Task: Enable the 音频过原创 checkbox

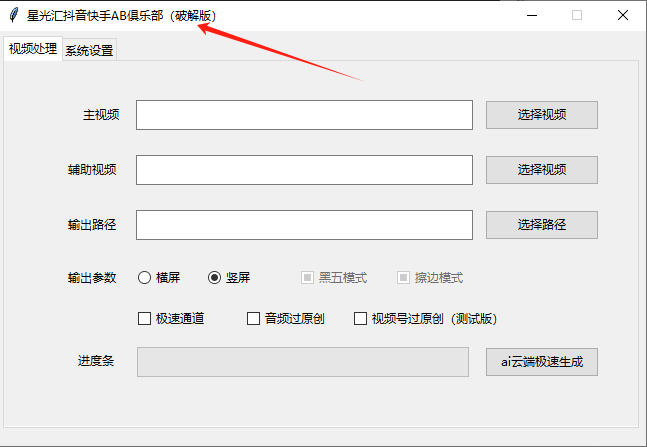Action: pos(253,319)
